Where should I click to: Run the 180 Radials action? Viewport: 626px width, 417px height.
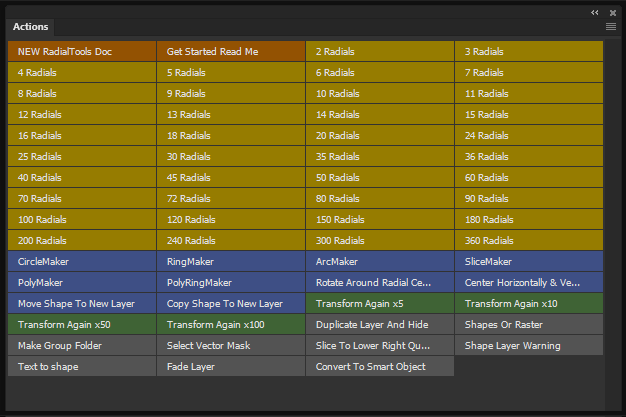(x=529, y=219)
